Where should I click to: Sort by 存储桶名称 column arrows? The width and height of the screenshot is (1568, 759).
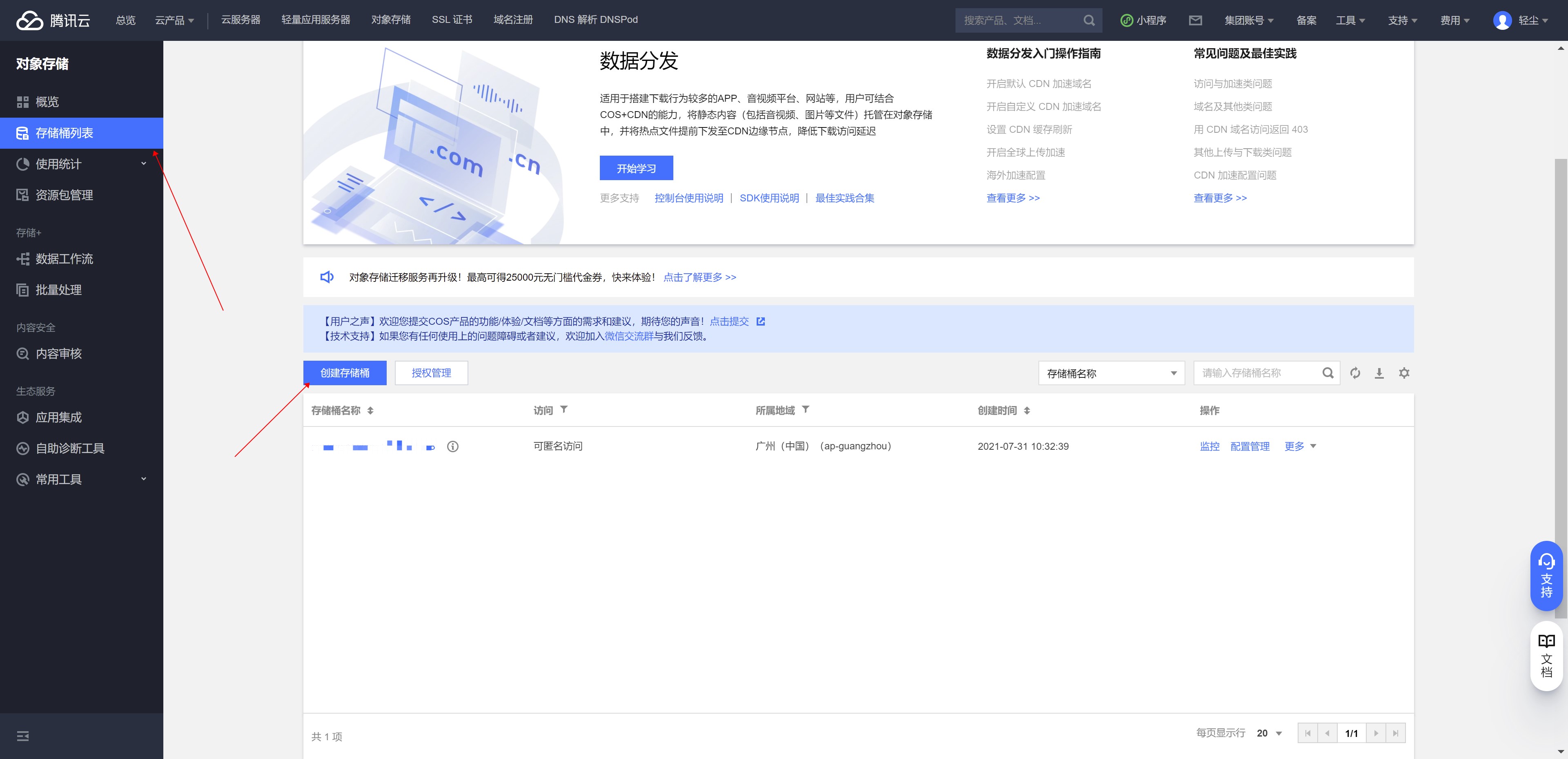[x=370, y=411]
